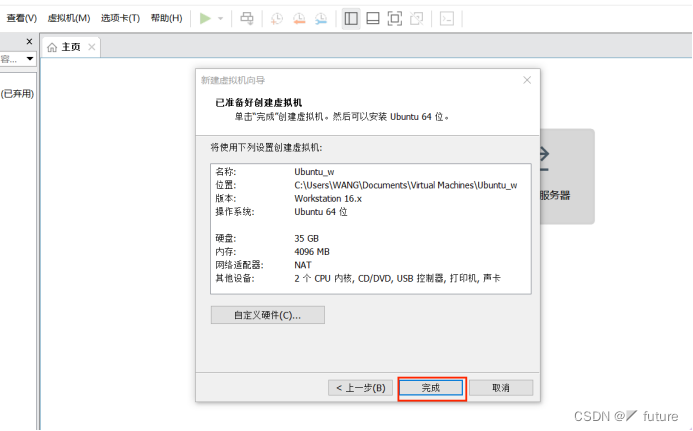This screenshot has height=431, width=693.
Task: Open the 虚拟机(M) menu
Action: (x=69, y=18)
